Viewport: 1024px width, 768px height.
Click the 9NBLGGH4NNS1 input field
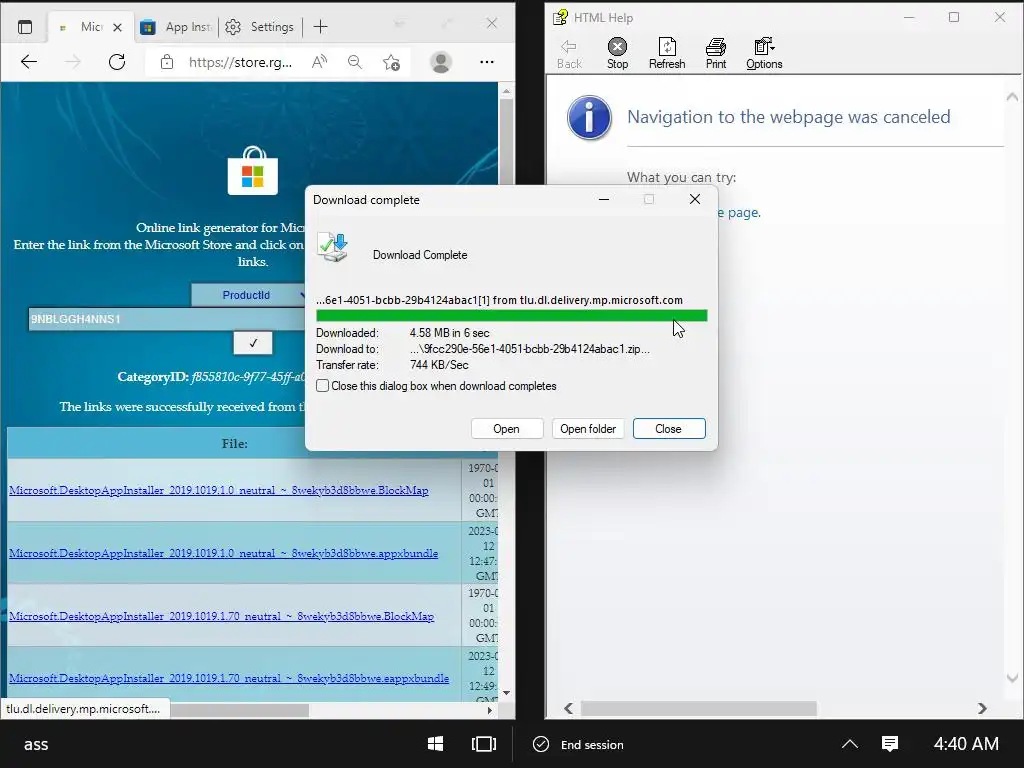tap(167, 319)
